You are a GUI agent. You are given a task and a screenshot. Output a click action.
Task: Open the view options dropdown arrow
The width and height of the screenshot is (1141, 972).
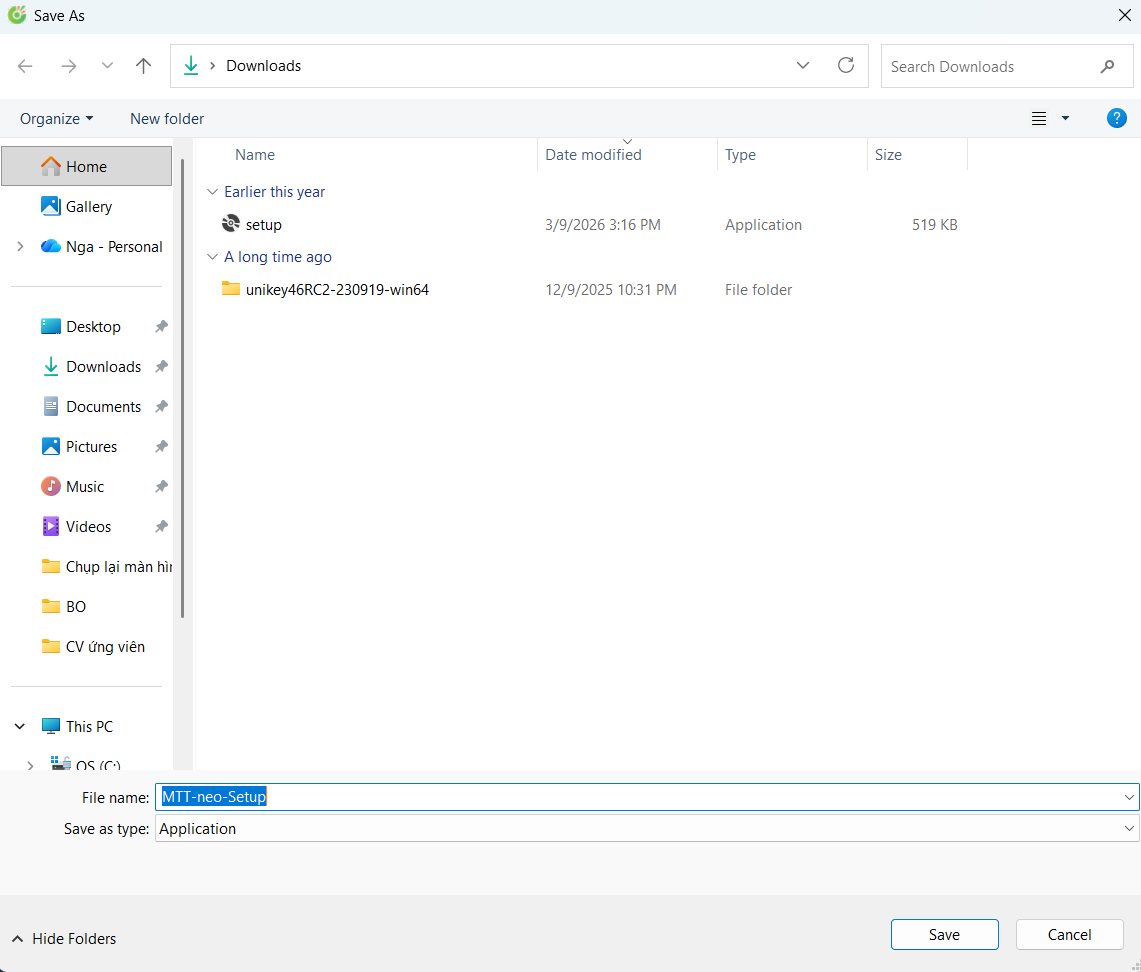pyautogui.click(x=1065, y=119)
